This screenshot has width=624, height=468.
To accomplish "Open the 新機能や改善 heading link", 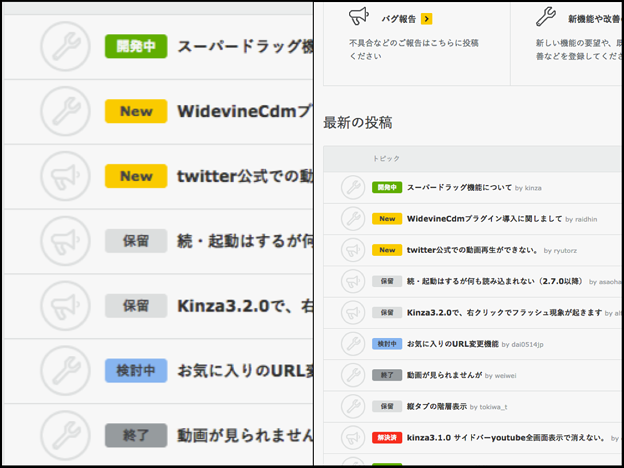I will pos(596,19).
